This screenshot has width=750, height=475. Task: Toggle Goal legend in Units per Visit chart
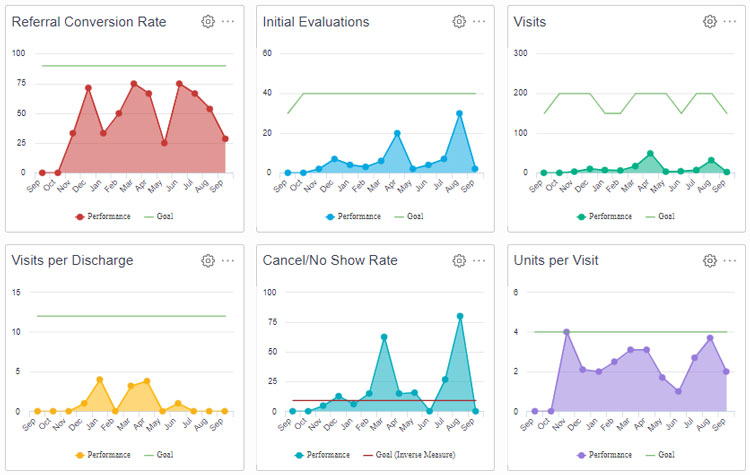[660, 454]
